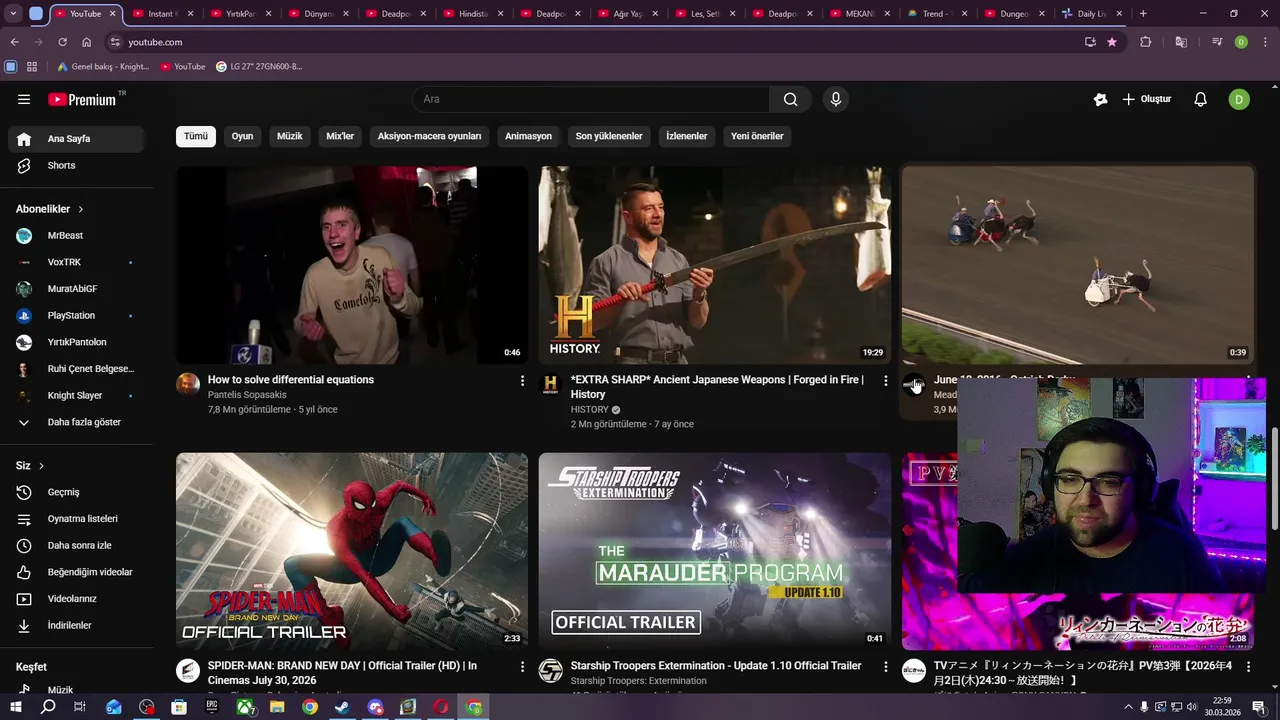Select the Aksiyon-macera oyunları chip
Viewport: 1280px width, 720px height.
coord(429,136)
